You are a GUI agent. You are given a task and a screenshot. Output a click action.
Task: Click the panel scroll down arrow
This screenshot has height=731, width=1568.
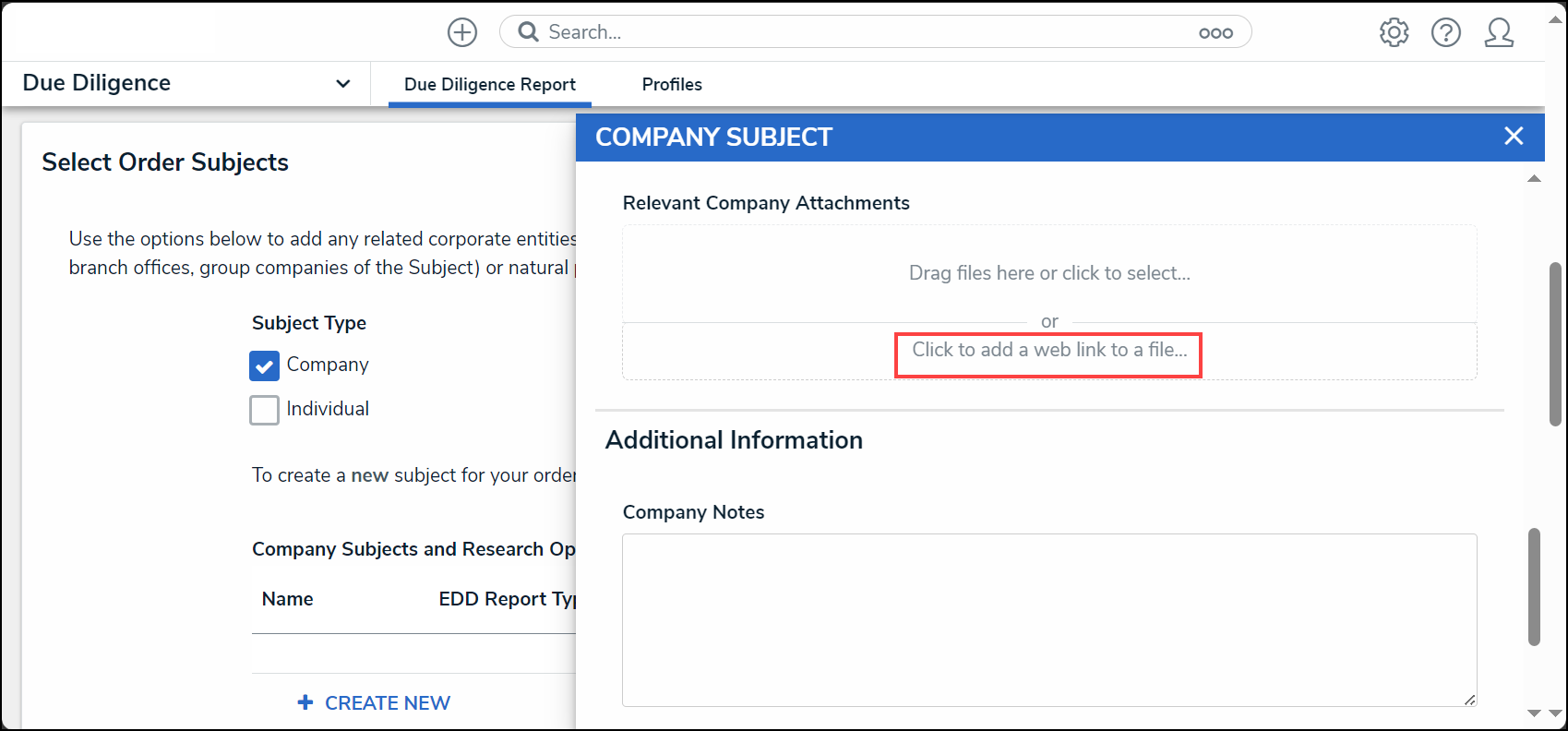(x=1534, y=713)
